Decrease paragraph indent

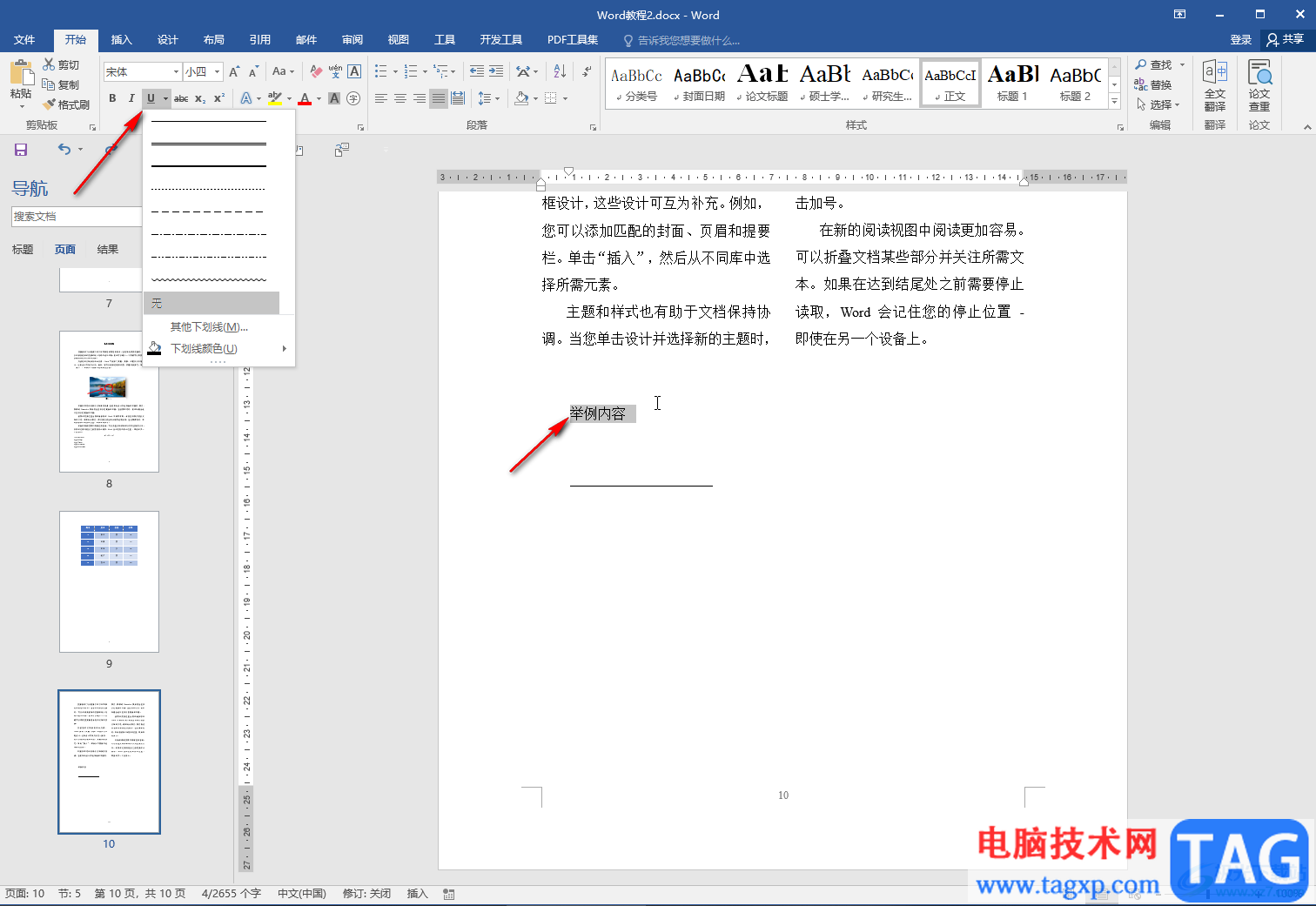click(476, 71)
